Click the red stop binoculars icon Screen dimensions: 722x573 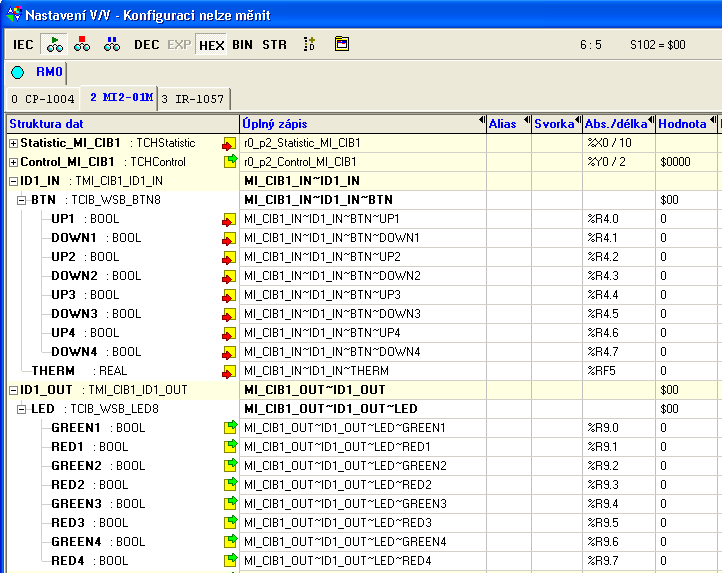[82, 44]
